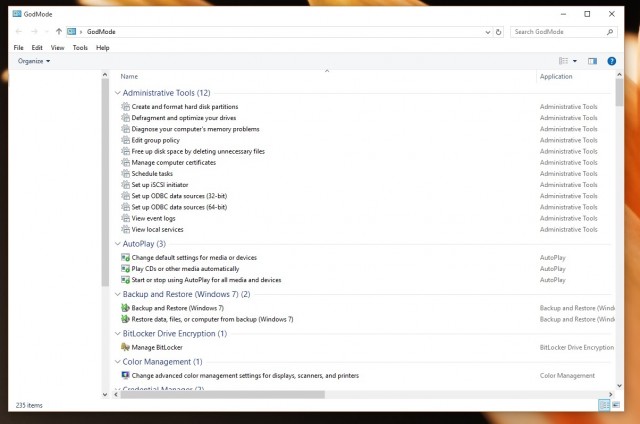
Task: Sort by the Application column header
Action: 556,77
